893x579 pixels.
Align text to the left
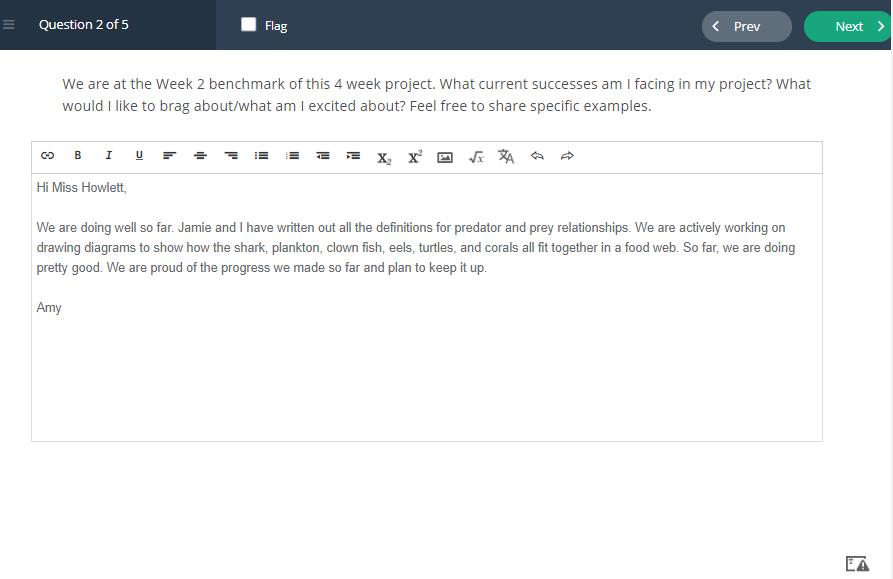tap(170, 155)
